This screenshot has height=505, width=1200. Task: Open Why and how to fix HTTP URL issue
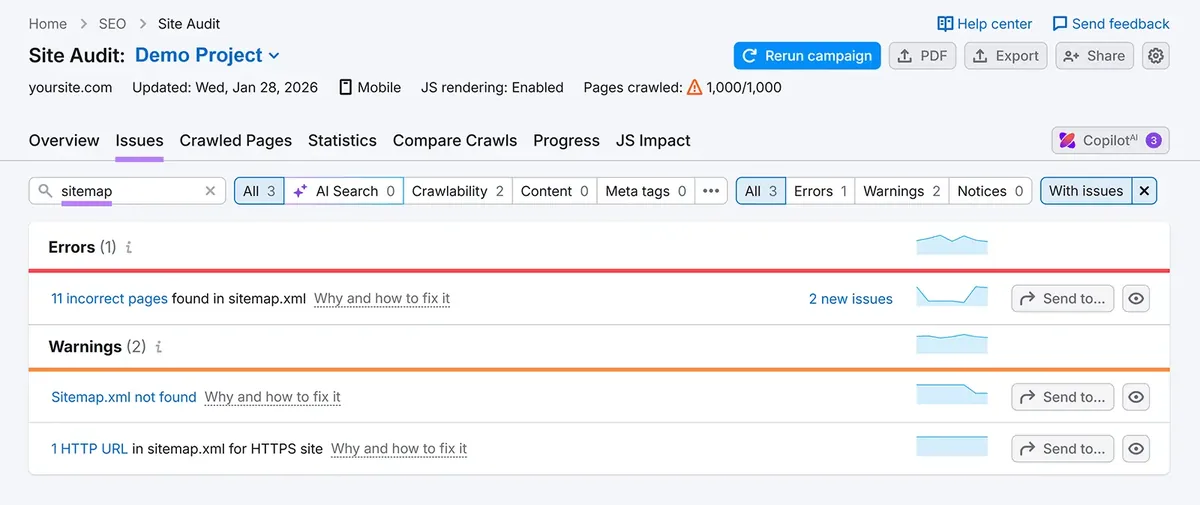pos(399,449)
